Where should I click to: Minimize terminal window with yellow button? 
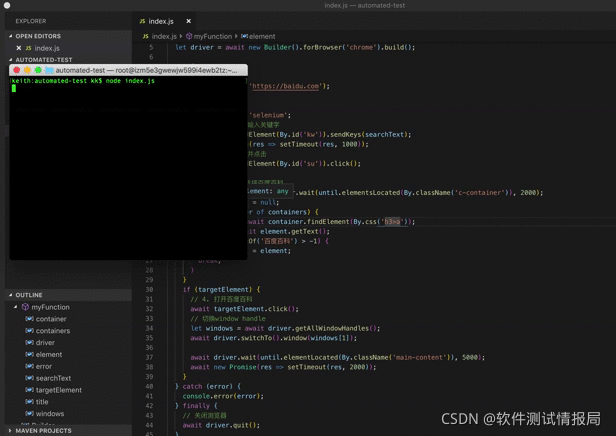click(27, 70)
